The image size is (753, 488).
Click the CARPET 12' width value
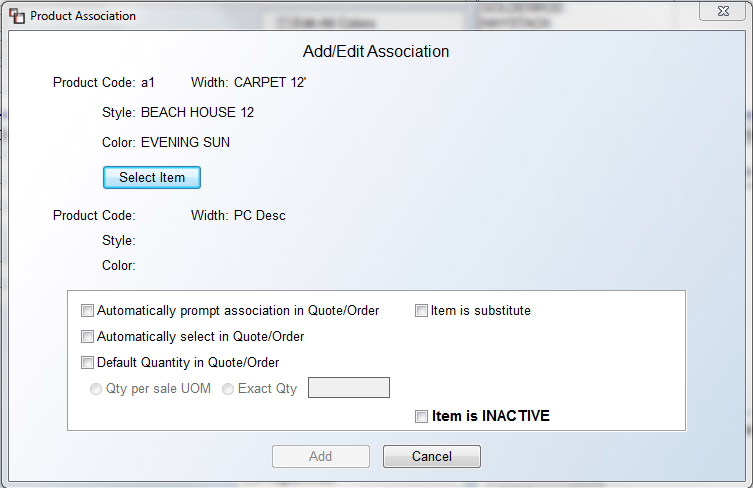pyautogui.click(x=270, y=83)
